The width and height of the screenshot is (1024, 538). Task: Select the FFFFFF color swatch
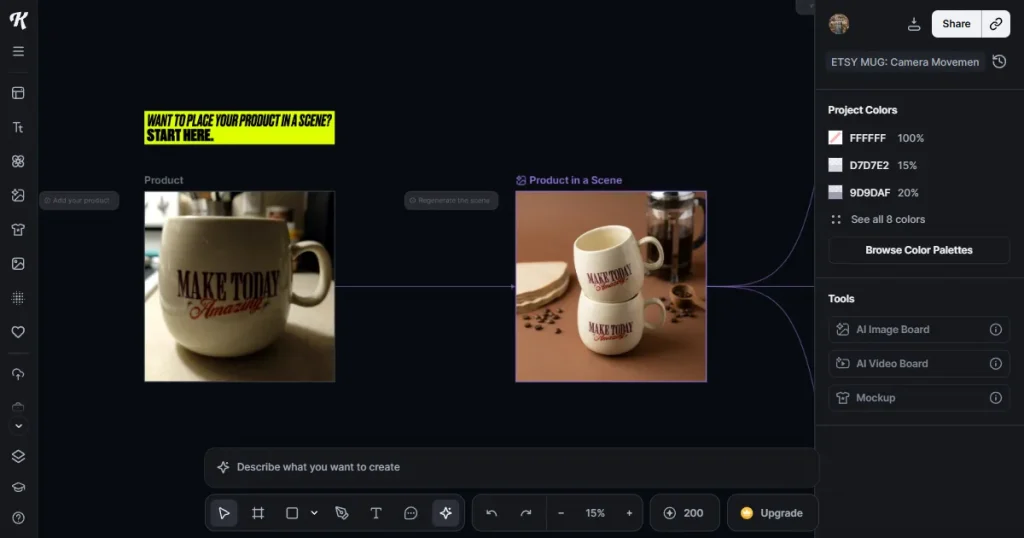point(835,138)
